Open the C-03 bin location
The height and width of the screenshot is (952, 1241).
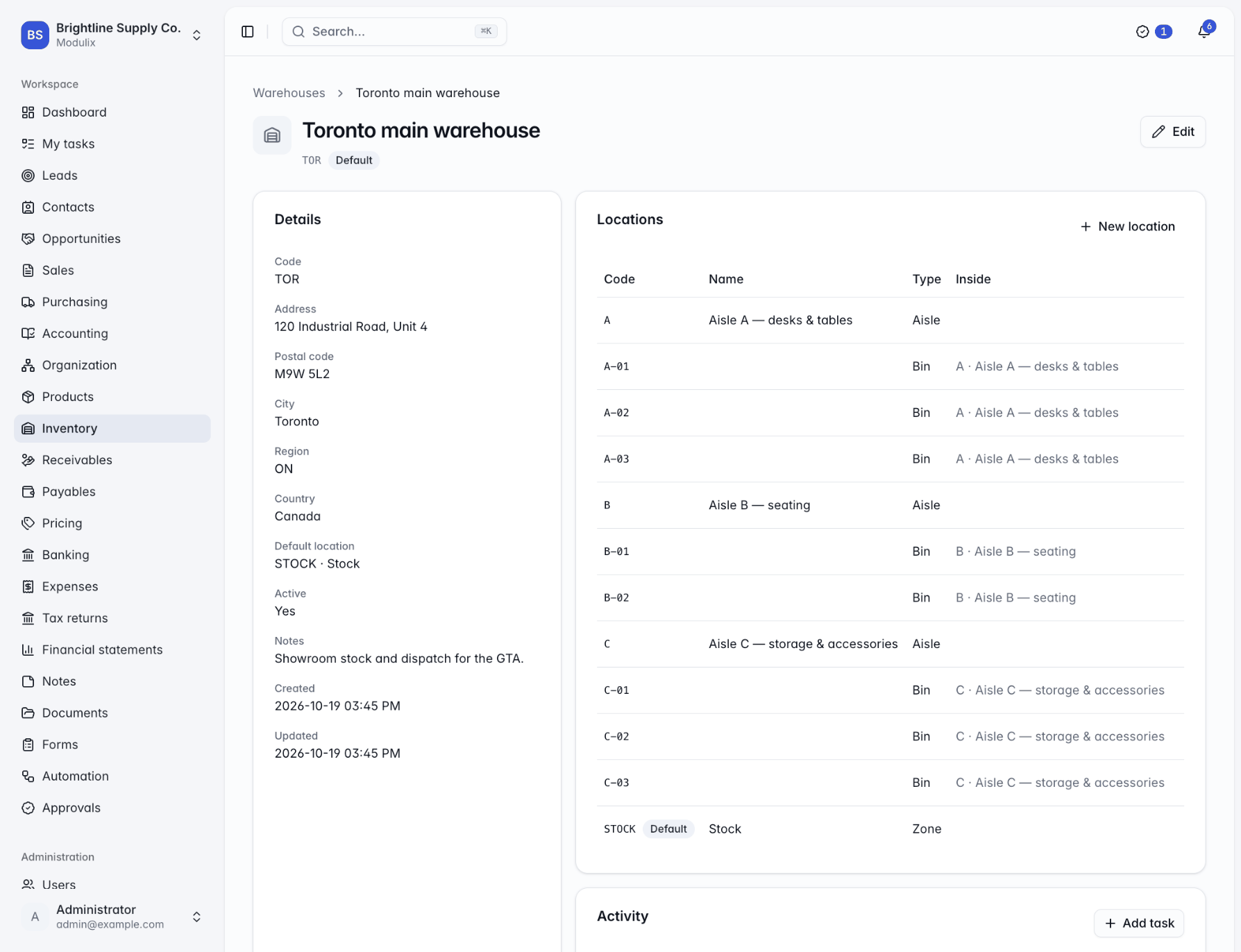[890, 783]
